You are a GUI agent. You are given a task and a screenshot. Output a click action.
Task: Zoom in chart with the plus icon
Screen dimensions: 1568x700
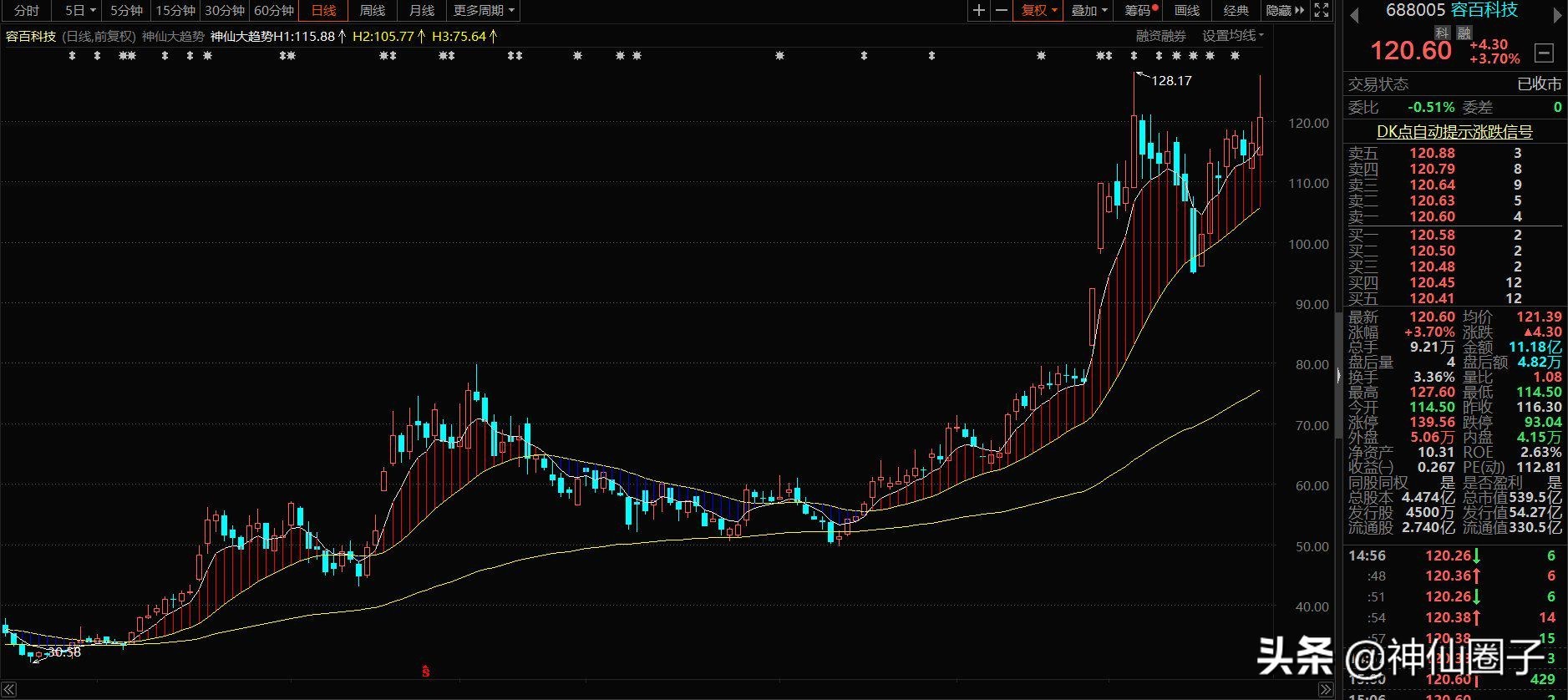click(979, 10)
